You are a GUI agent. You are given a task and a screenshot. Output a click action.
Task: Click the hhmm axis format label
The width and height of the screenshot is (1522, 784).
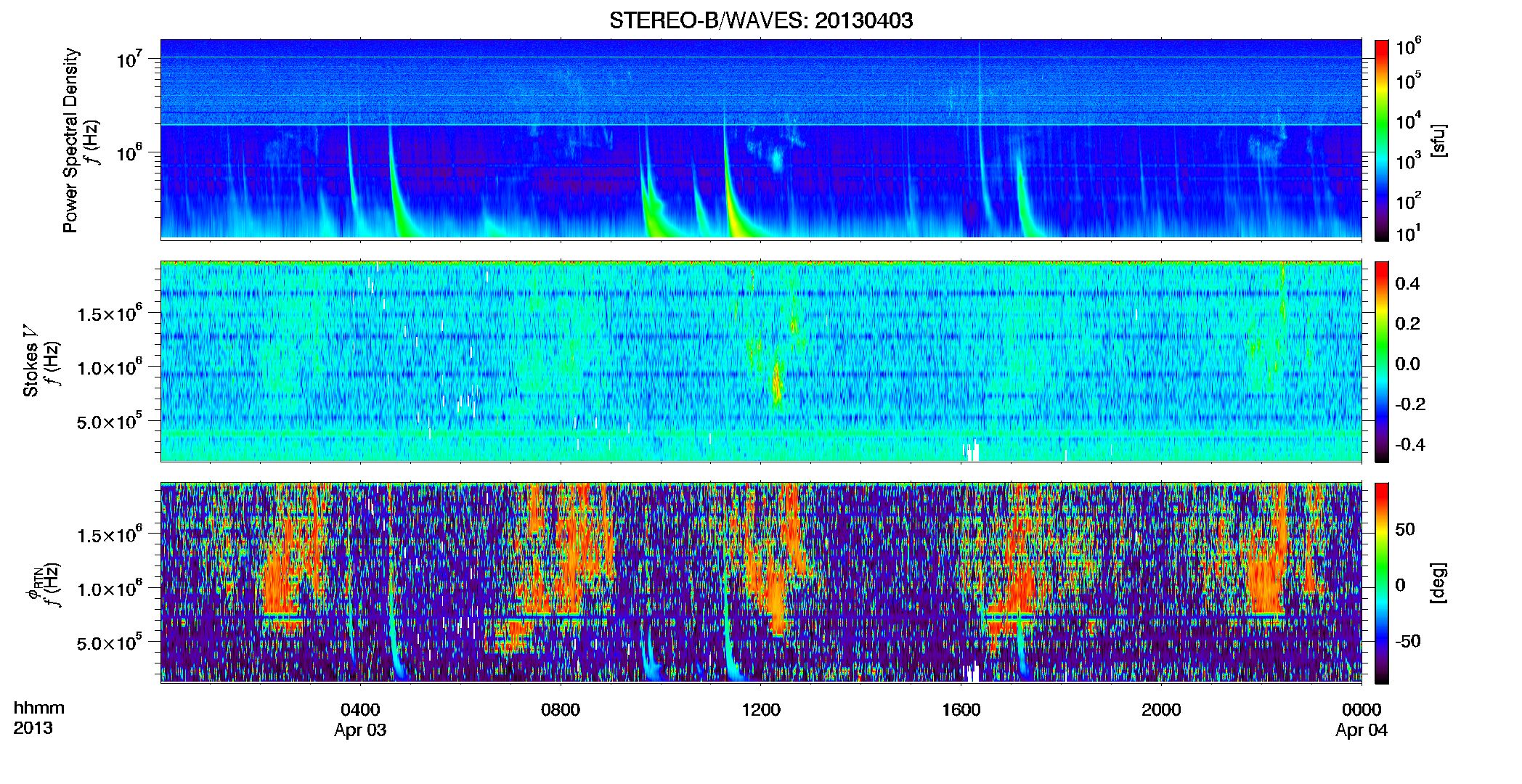tap(39, 708)
